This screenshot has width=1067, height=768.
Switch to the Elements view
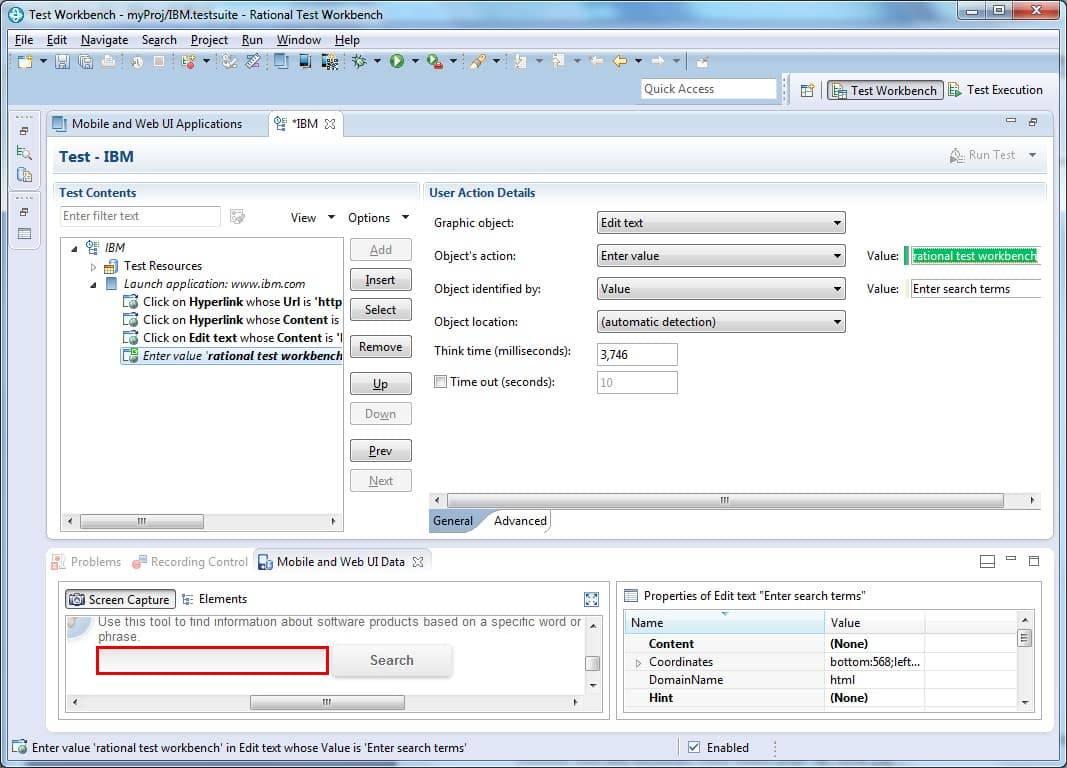click(x=214, y=599)
